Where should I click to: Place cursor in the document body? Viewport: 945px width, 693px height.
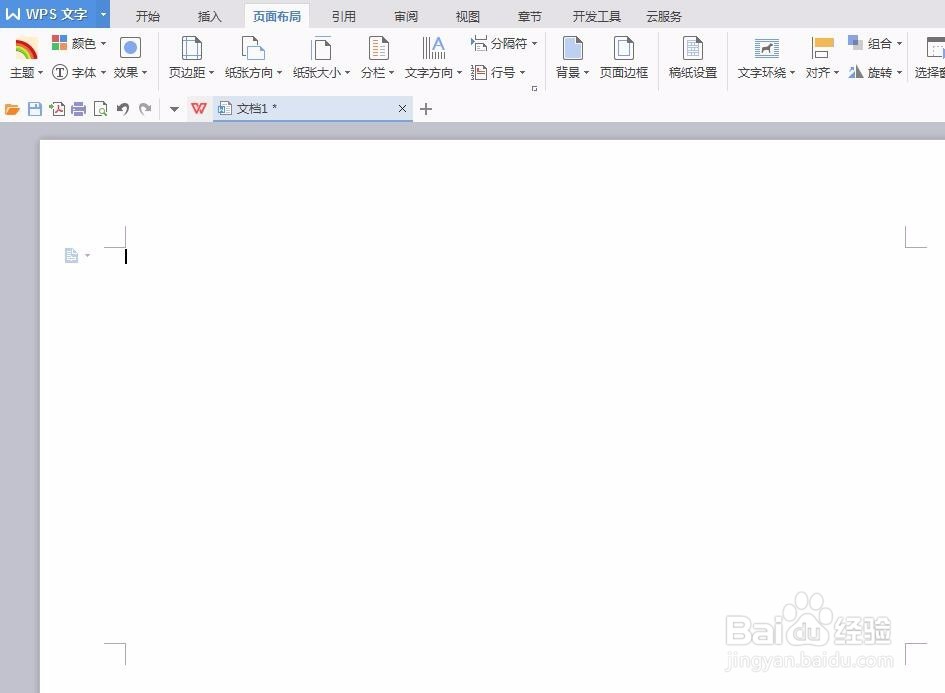pyautogui.click(x=515, y=446)
